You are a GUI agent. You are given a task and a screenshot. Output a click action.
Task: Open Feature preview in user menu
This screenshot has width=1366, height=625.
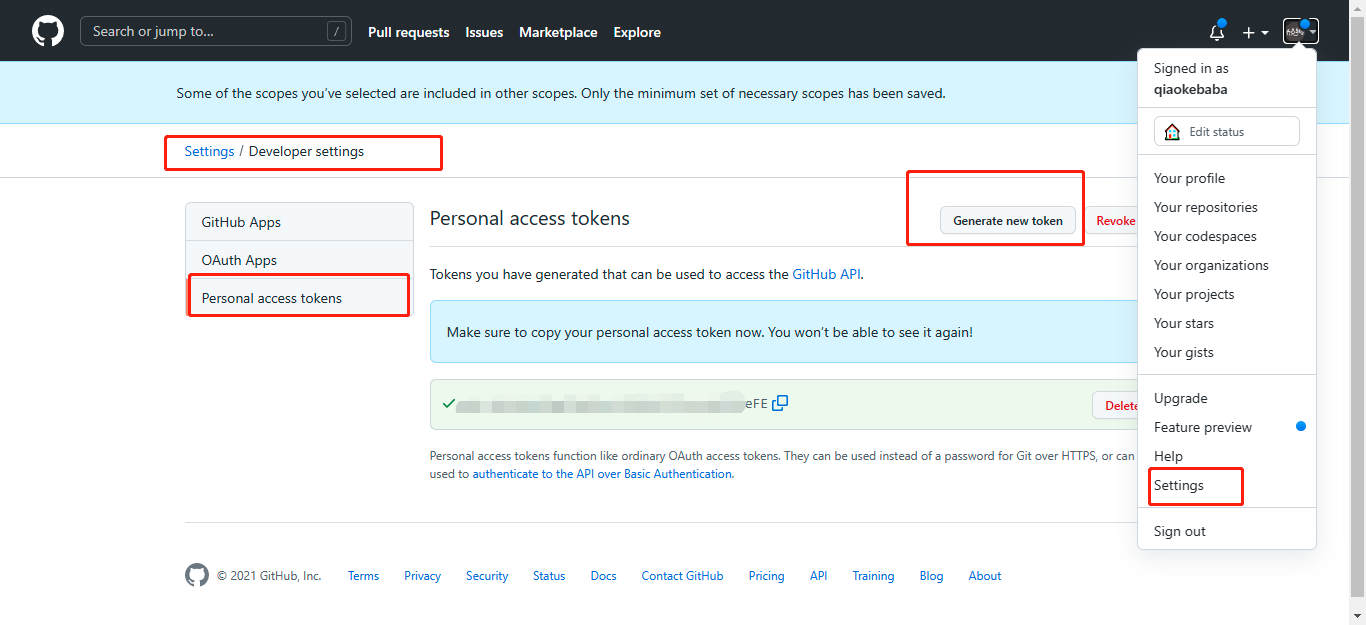coord(1227,427)
